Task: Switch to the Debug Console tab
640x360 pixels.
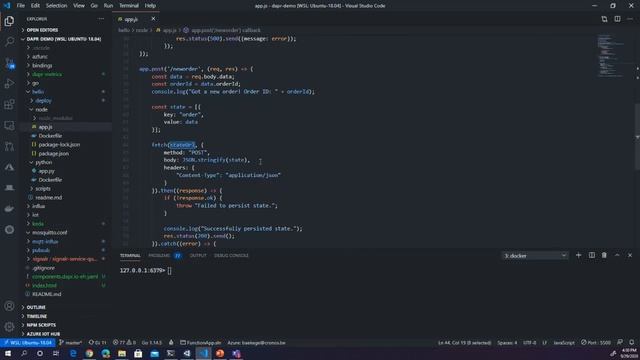Action: [231, 256]
